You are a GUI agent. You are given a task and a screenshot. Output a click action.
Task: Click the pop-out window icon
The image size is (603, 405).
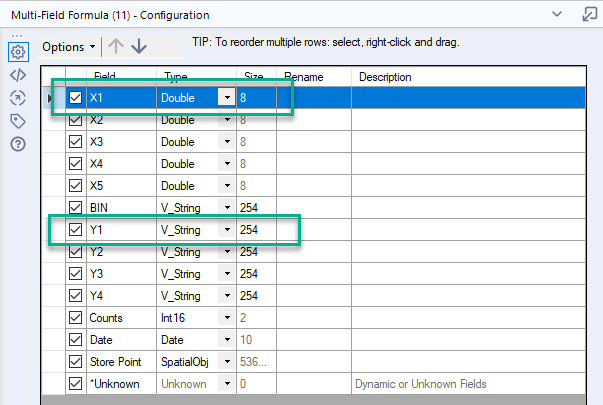coord(588,15)
